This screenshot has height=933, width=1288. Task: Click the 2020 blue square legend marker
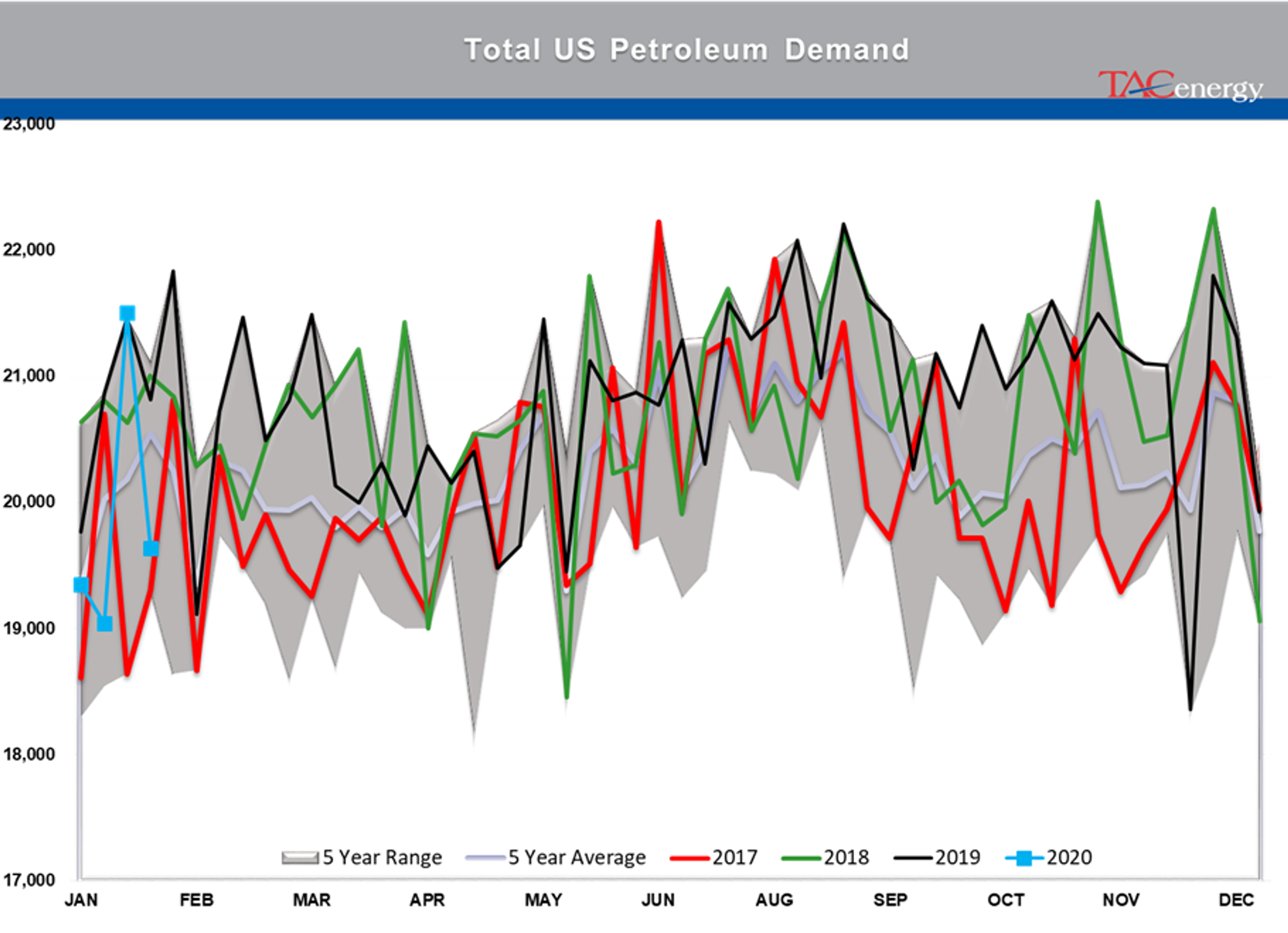[x=1024, y=858]
